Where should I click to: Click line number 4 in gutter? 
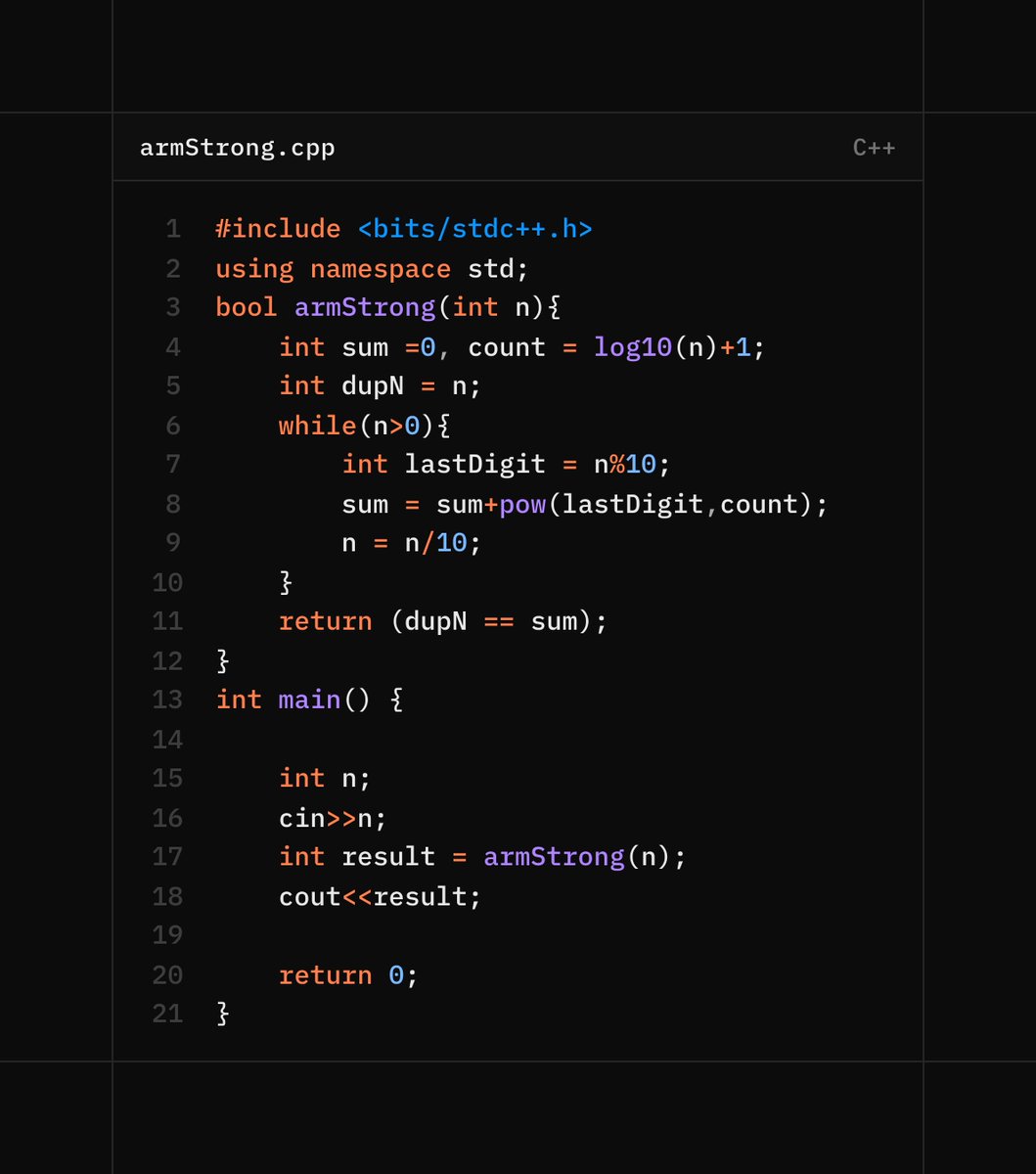coord(173,347)
